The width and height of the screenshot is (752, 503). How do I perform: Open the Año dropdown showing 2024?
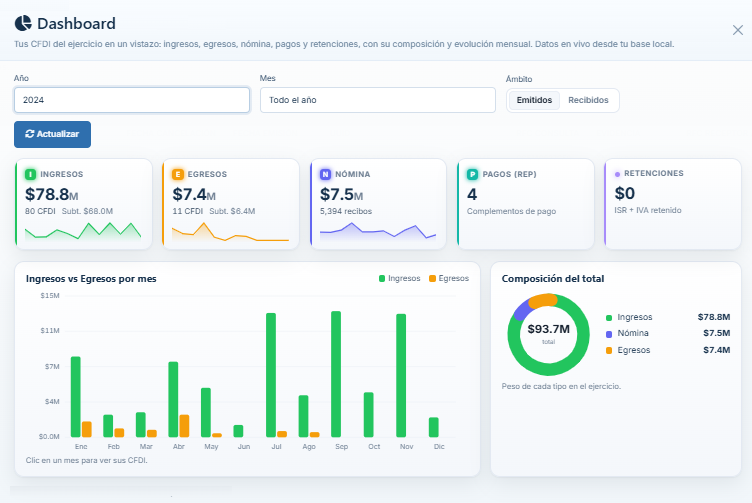pyautogui.click(x=132, y=100)
